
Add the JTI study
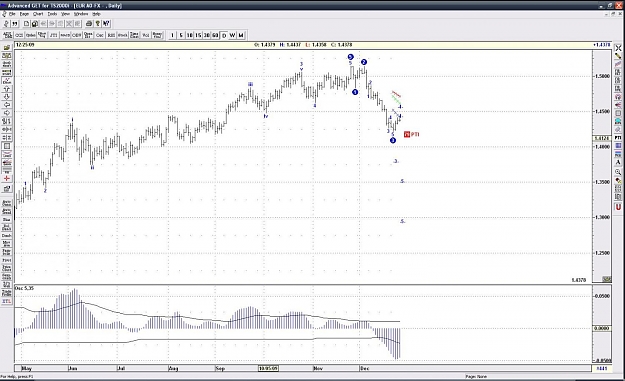[x=53, y=35]
